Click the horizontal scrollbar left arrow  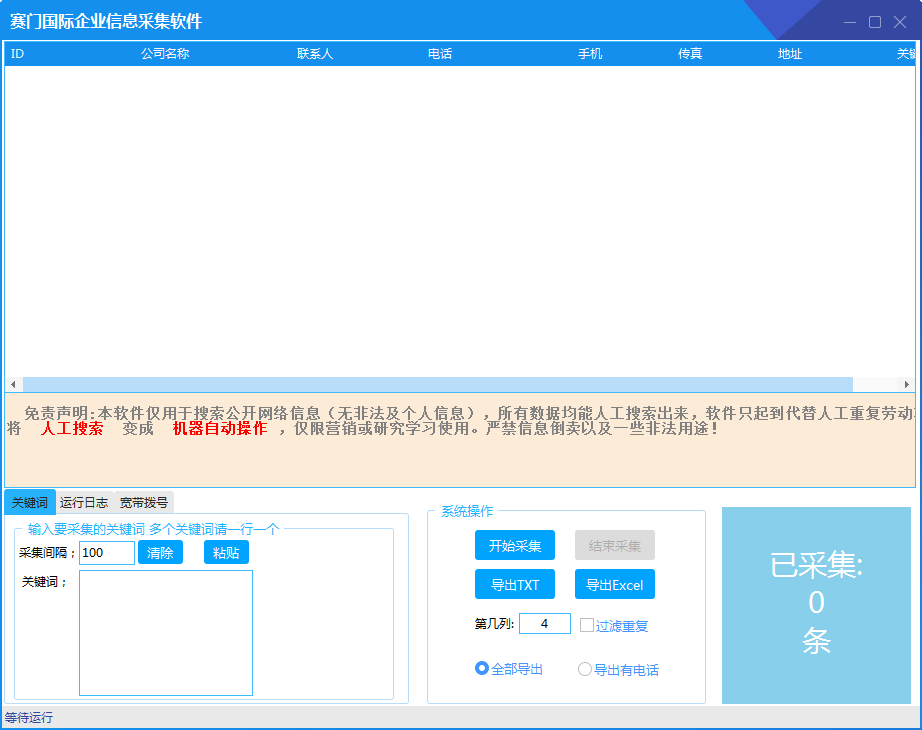coord(13,384)
